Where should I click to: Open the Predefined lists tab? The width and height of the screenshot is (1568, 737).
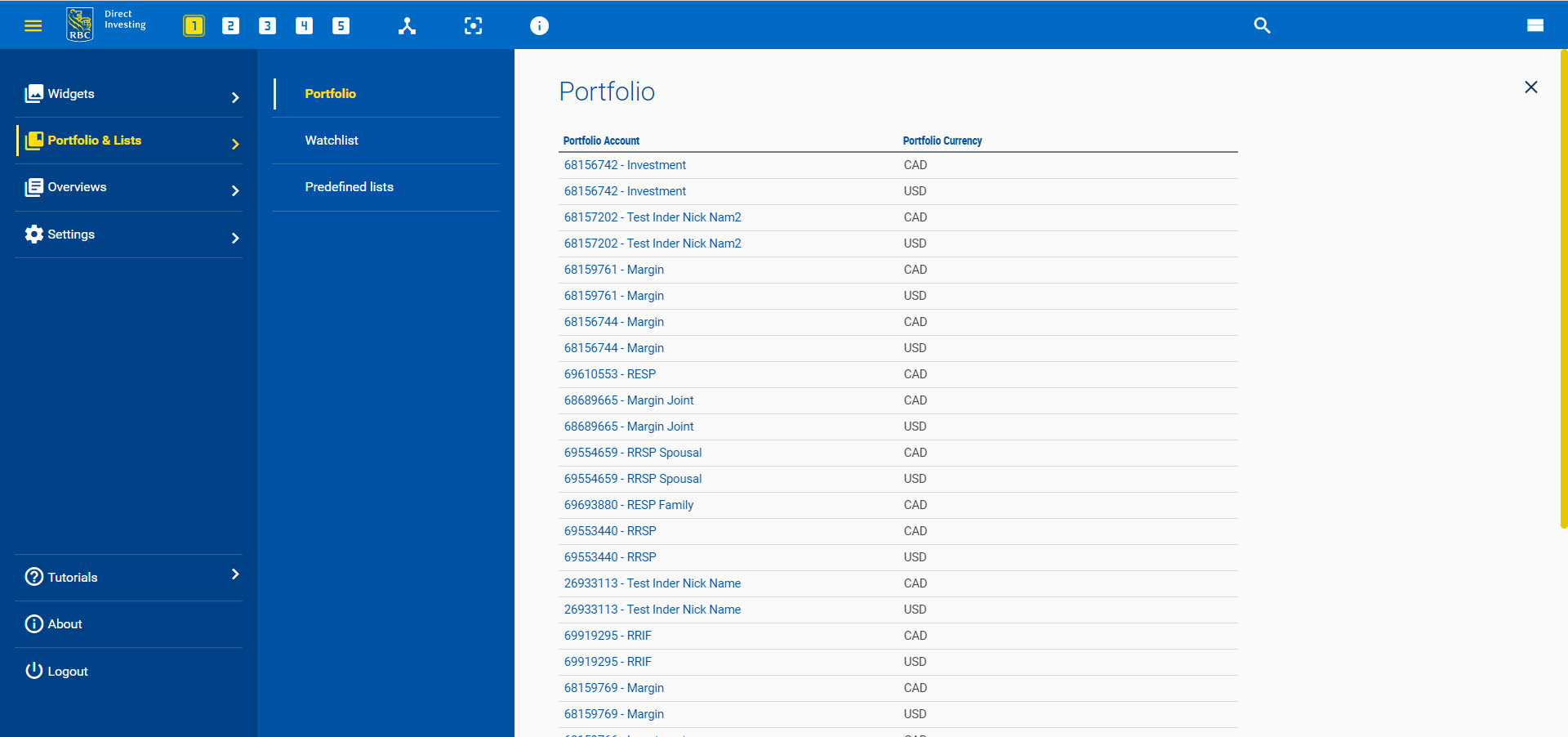pos(350,186)
